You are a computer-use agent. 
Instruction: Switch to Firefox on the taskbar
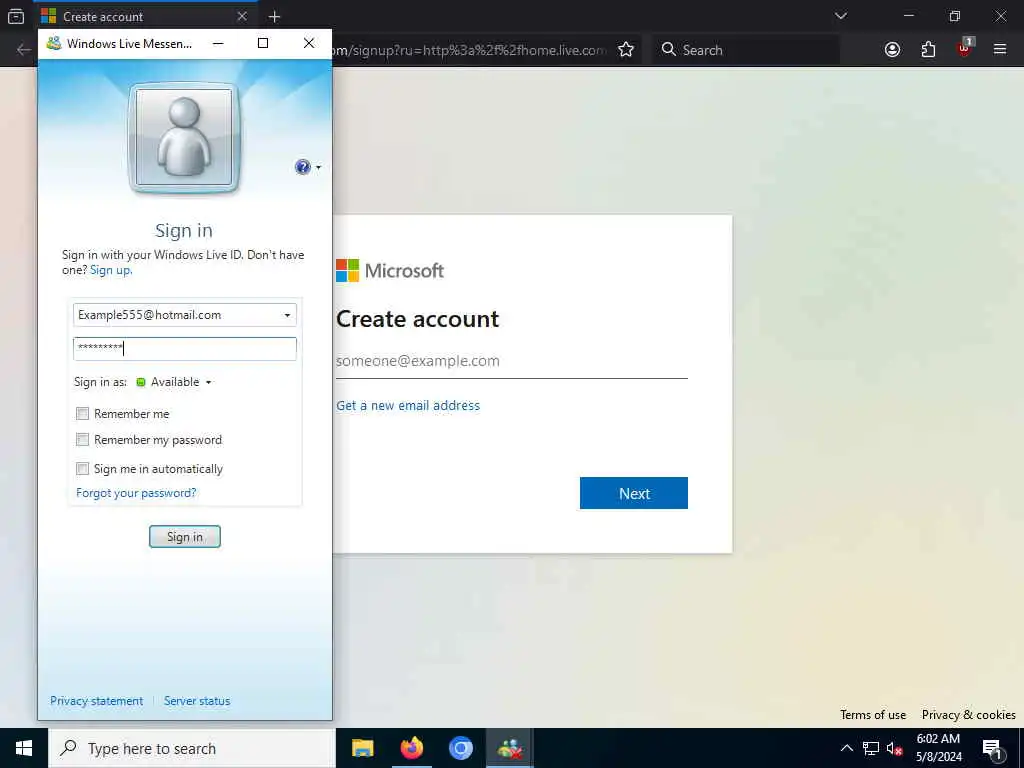point(411,748)
